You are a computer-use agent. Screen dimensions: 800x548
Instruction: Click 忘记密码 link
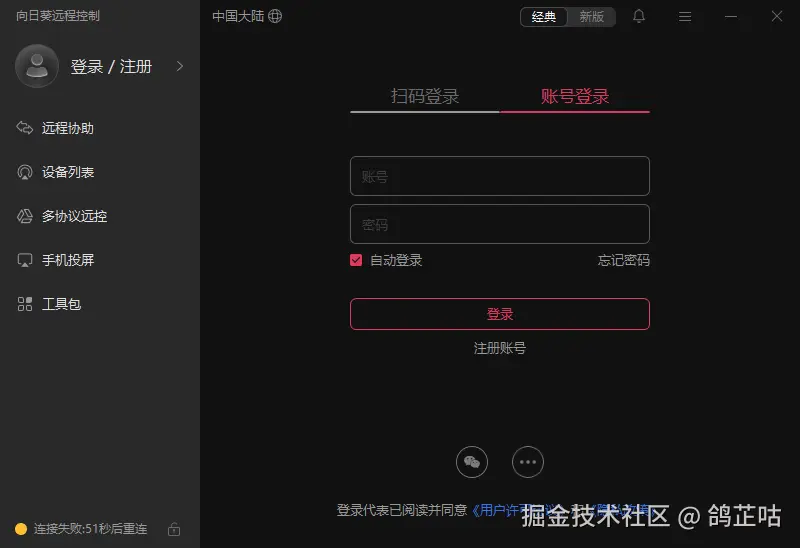click(x=623, y=260)
